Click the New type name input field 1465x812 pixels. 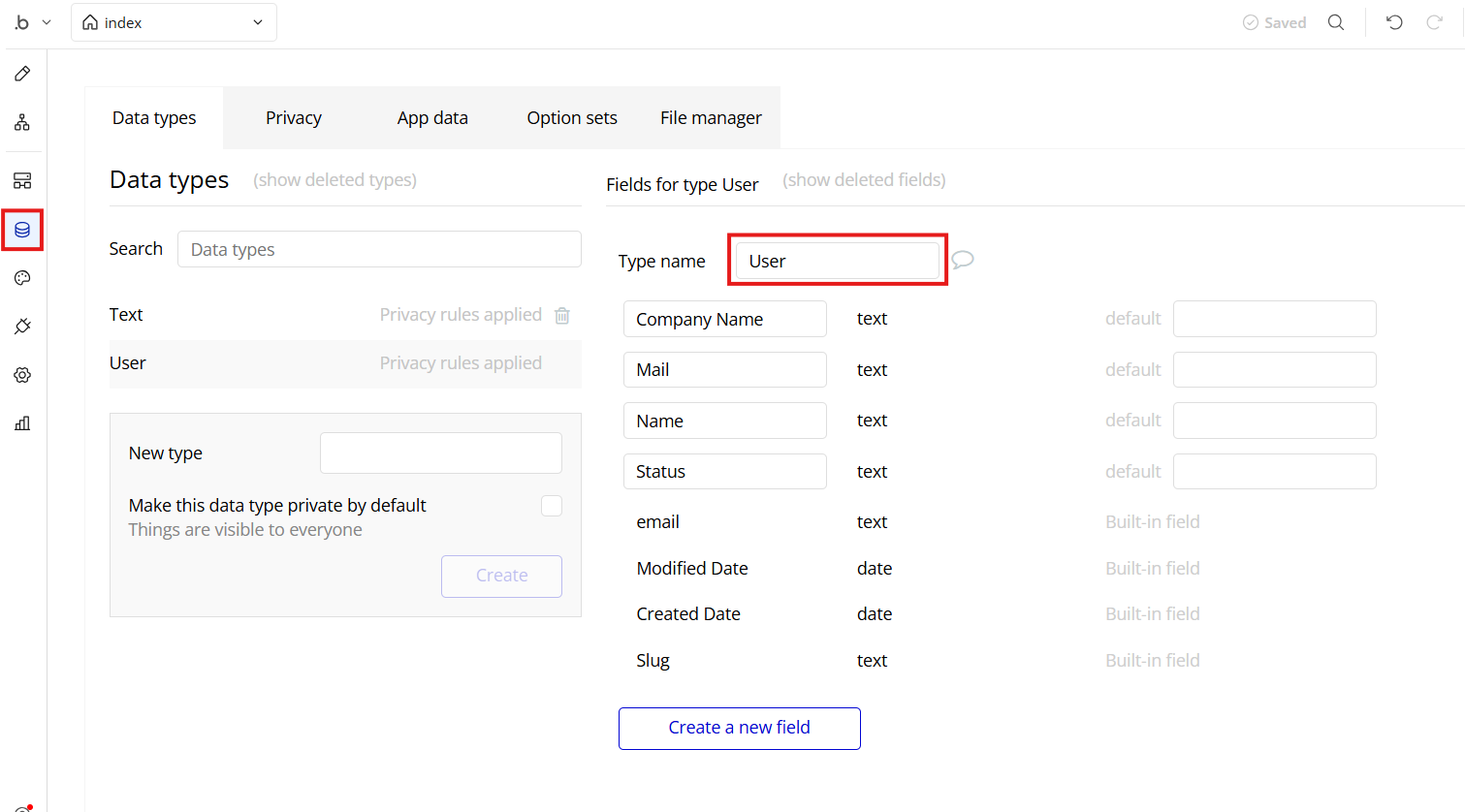click(x=440, y=453)
